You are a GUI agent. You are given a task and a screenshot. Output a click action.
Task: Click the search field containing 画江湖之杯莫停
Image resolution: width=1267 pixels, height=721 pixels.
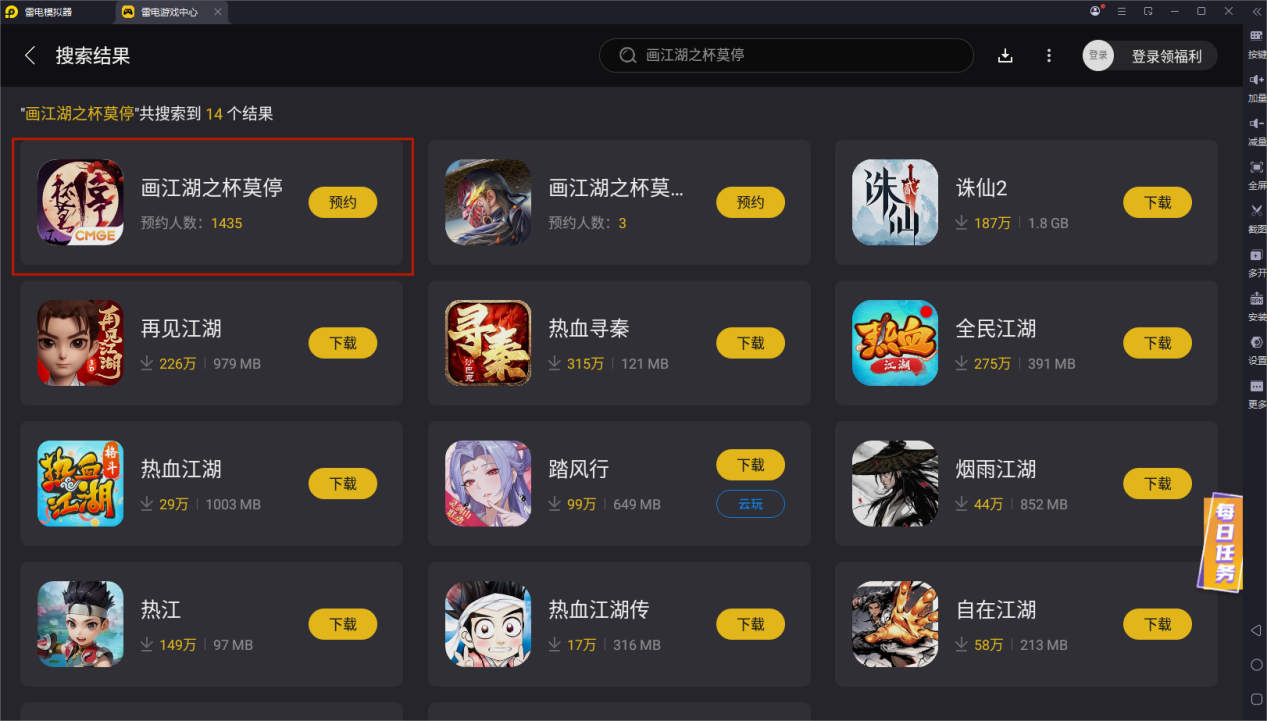(x=786, y=56)
